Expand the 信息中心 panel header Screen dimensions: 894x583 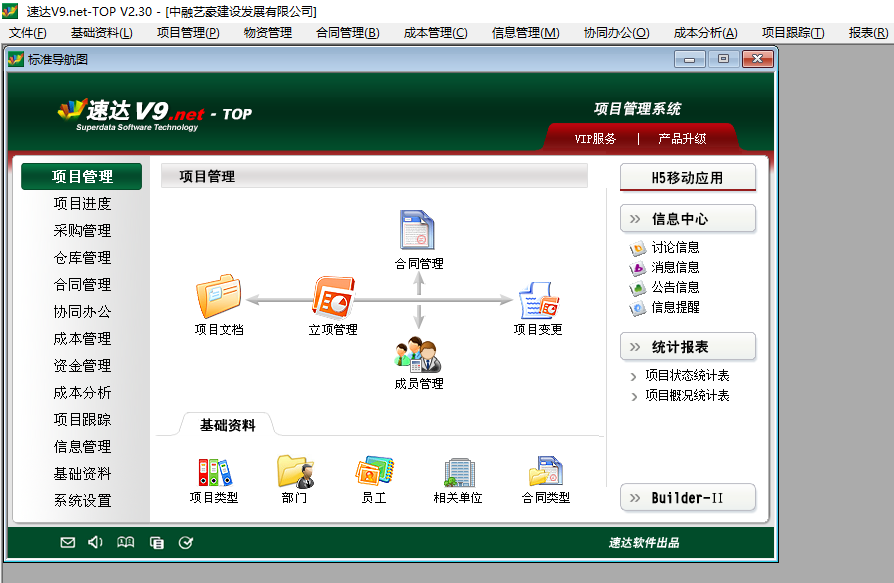(688, 219)
